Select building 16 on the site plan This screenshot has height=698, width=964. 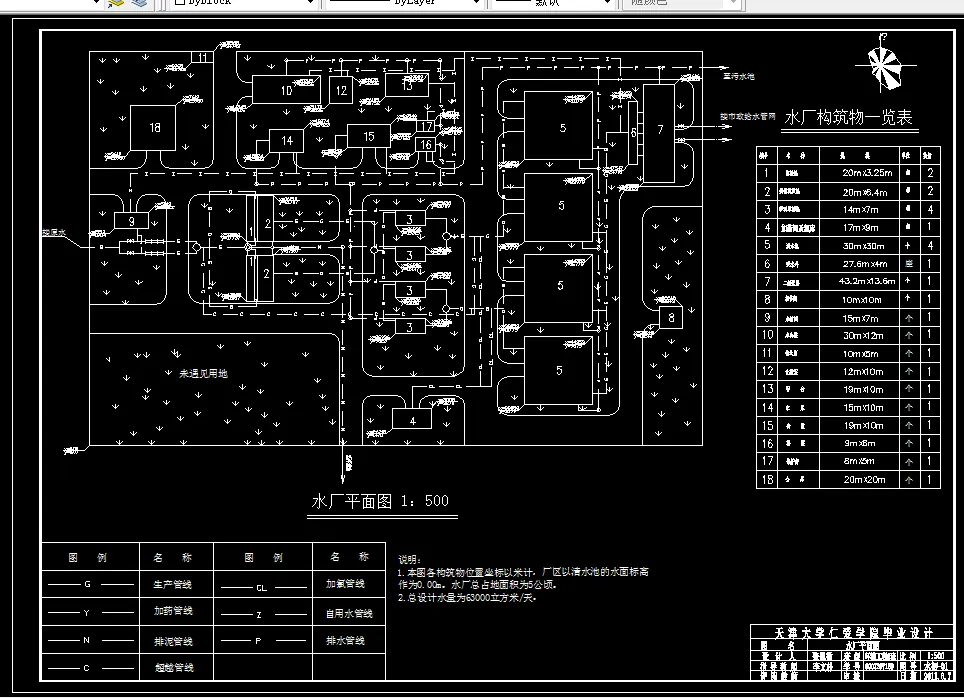[x=426, y=145]
